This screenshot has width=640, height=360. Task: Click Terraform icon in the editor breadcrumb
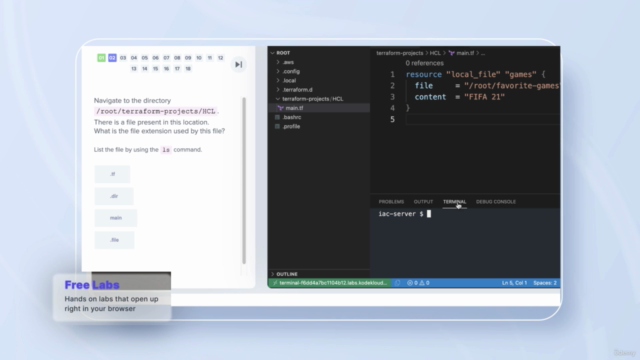coord(451,53)
